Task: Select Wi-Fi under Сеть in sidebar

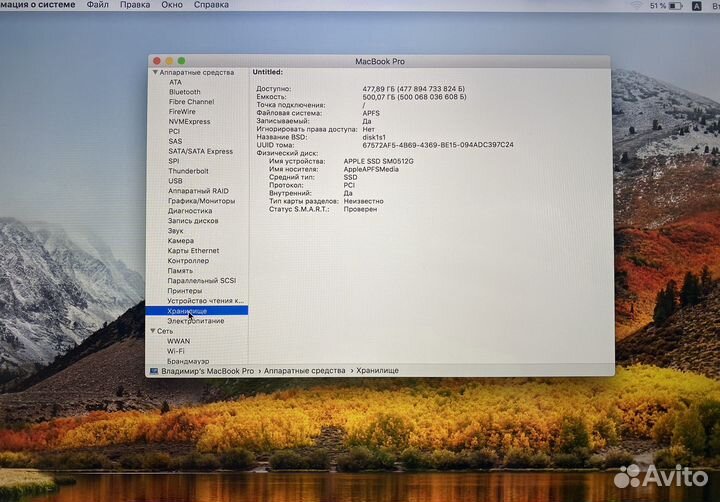Action: tap(176, 351)
